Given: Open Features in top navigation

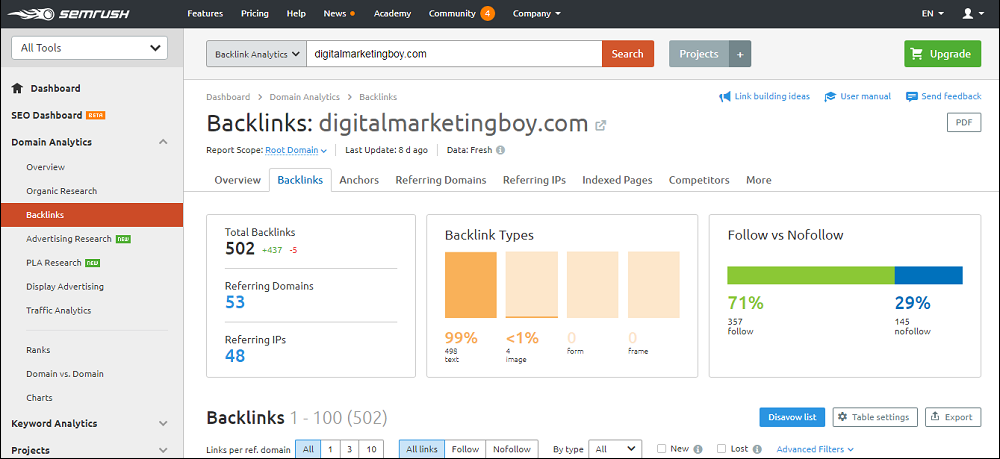Looking at the screenshot, I should click(x=205, y=13).
